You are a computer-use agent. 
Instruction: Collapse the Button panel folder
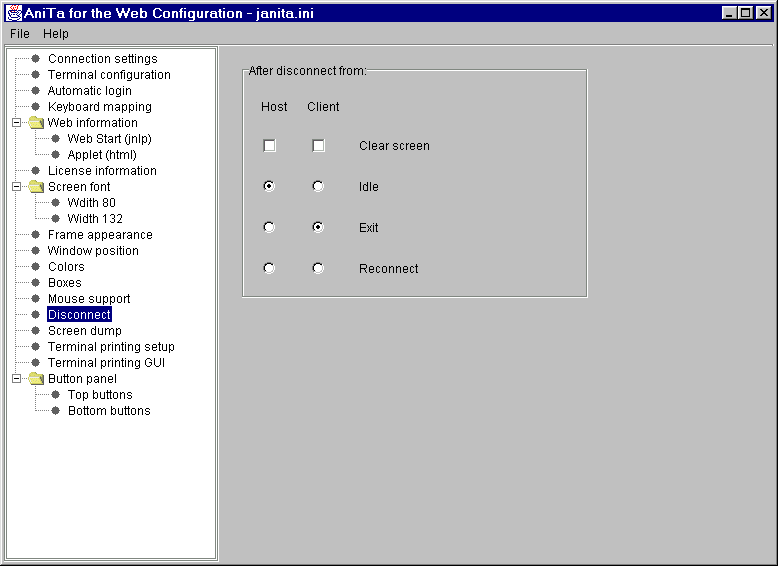[x=16, y=378]
